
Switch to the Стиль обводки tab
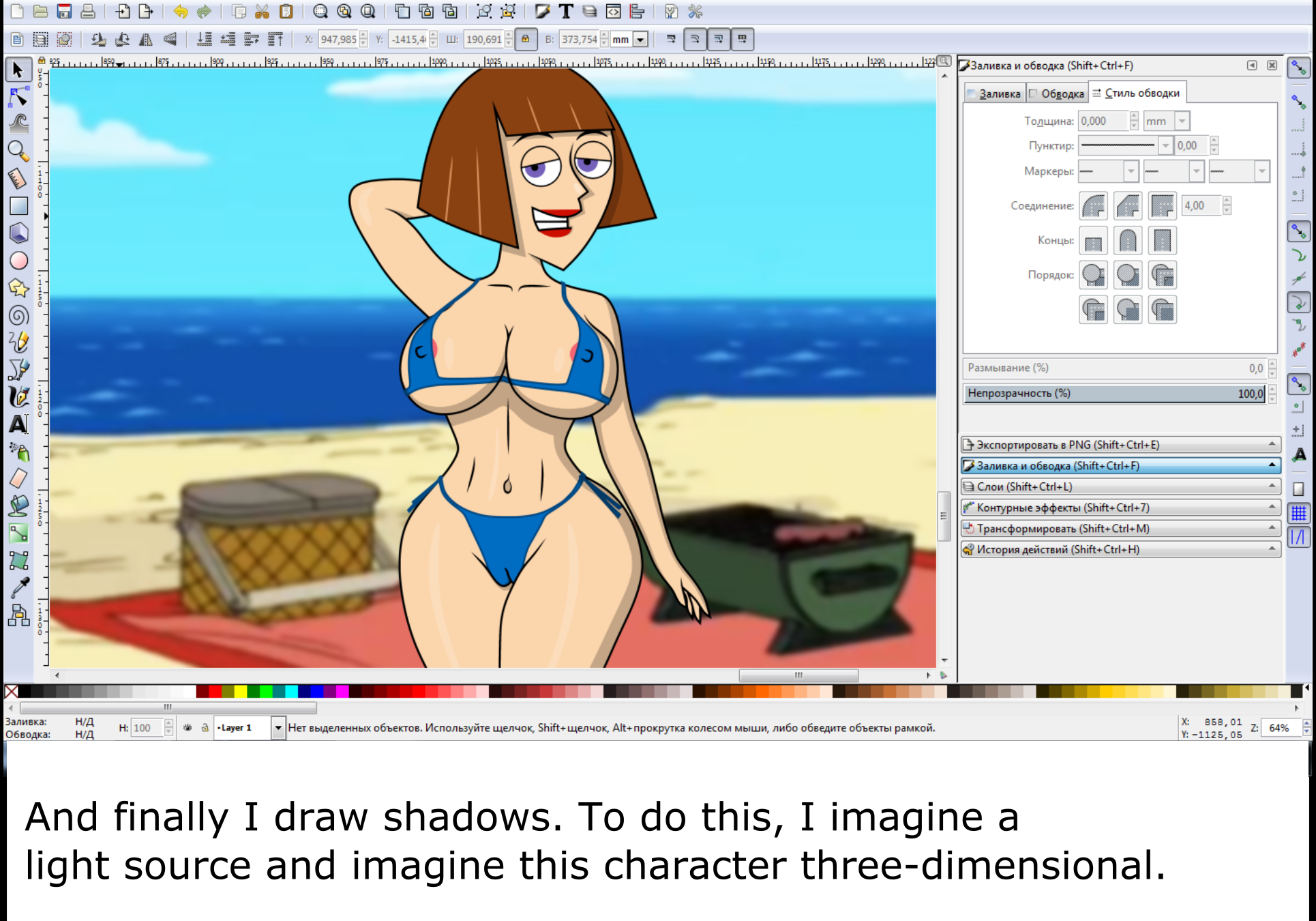coord(1137,93)
